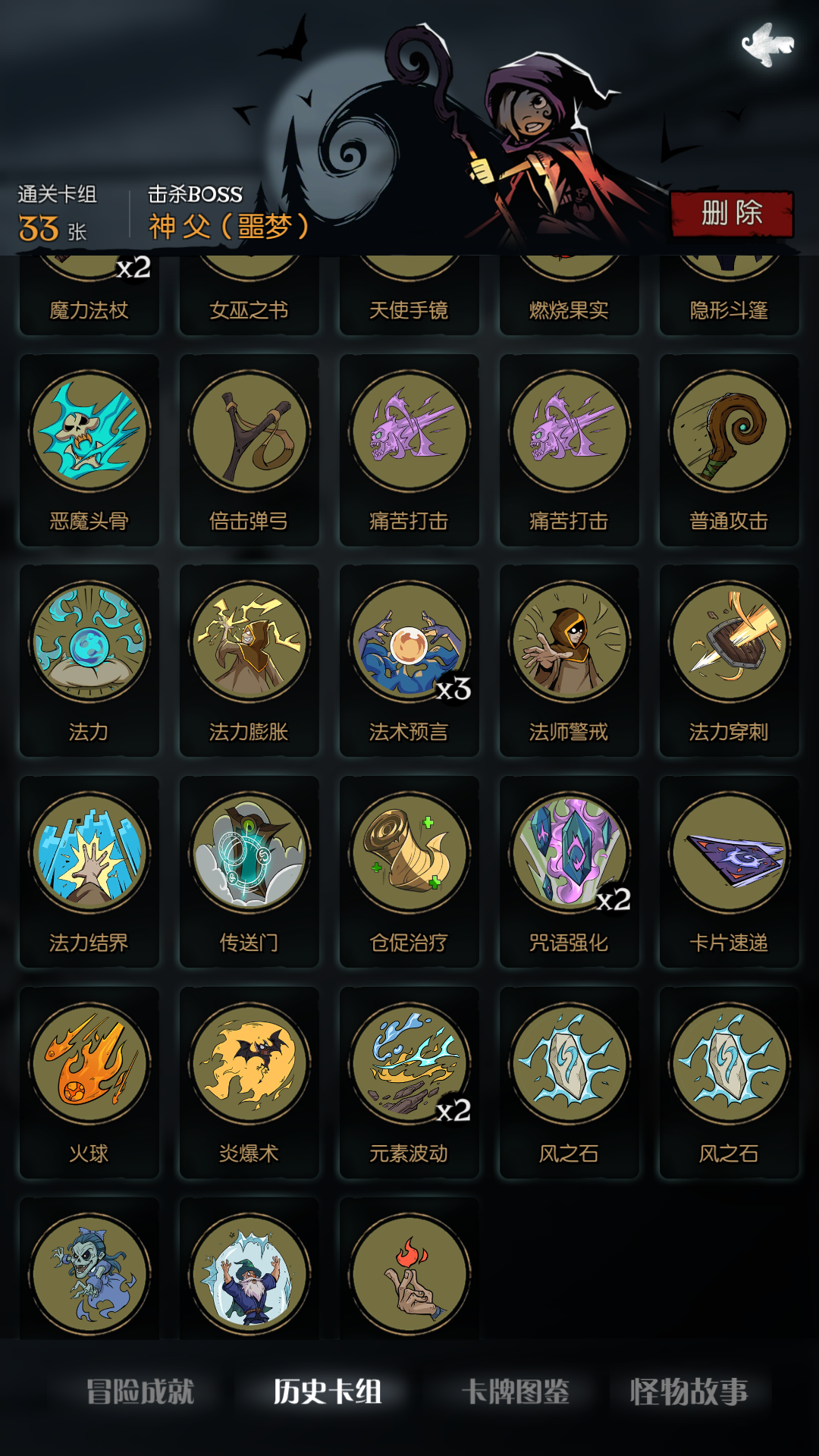
Task: Go to the 怪物故事 tab
Action: 689,1392
